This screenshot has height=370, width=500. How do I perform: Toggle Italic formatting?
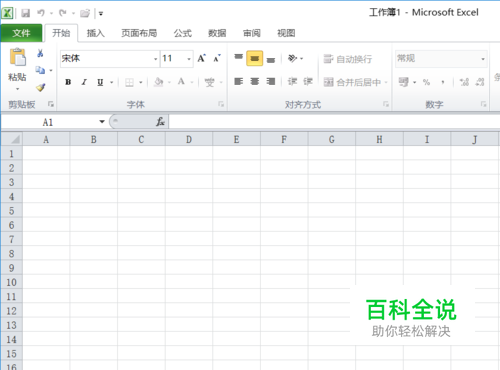click(x=84, y=82)
